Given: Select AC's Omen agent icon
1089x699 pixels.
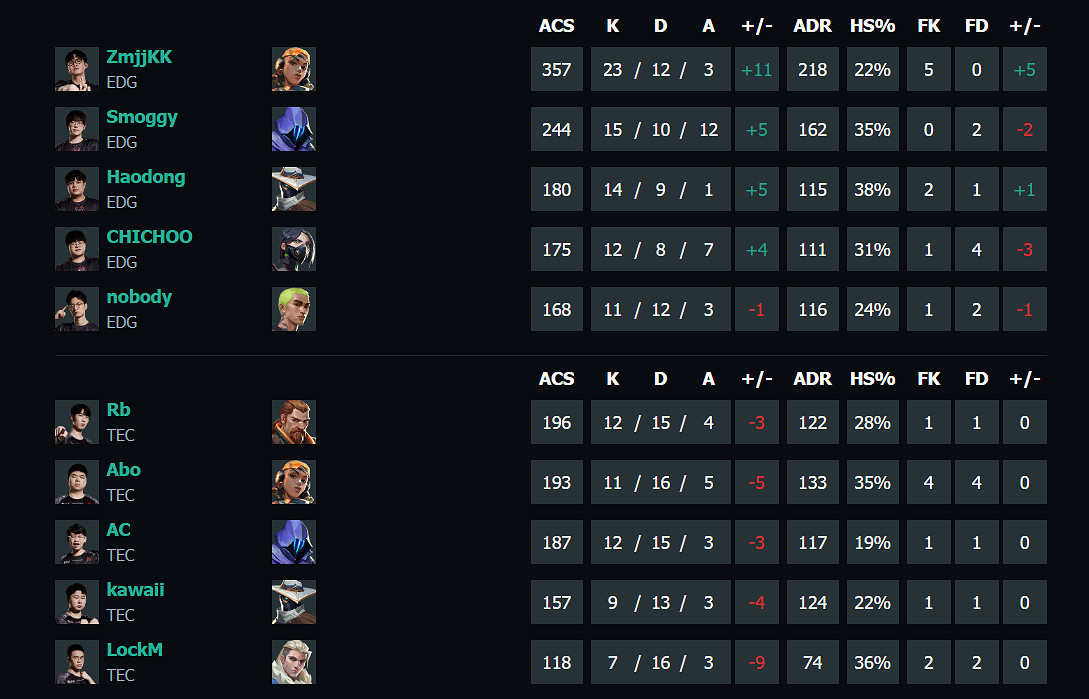Looking at the screenshot, I should coord(293,542).
